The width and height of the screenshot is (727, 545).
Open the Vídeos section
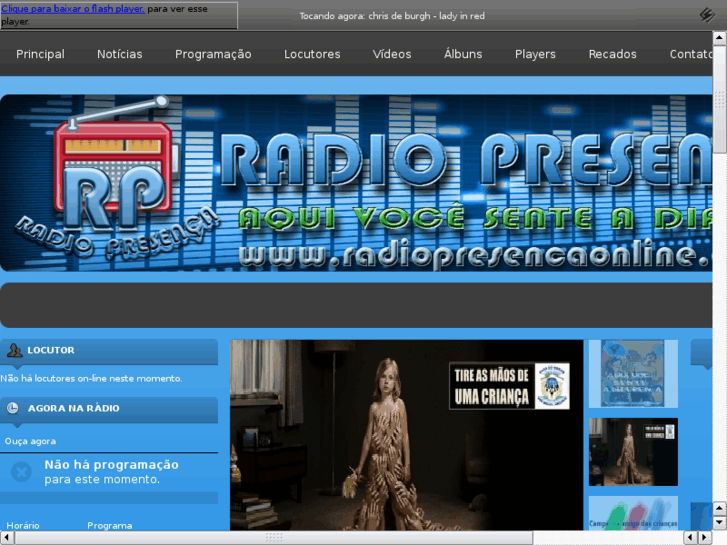392,54
